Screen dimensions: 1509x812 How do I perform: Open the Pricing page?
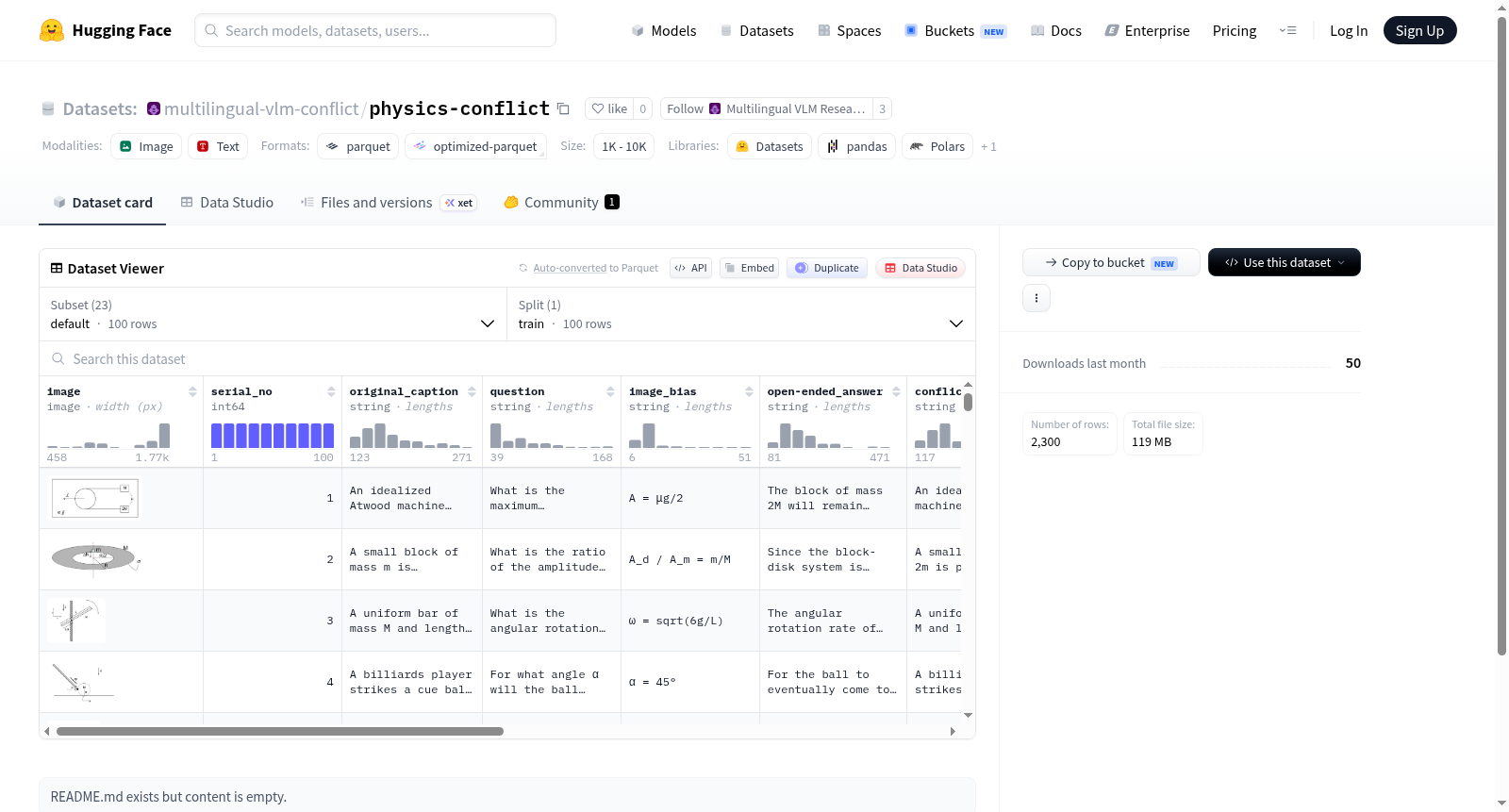point(1235,30)
